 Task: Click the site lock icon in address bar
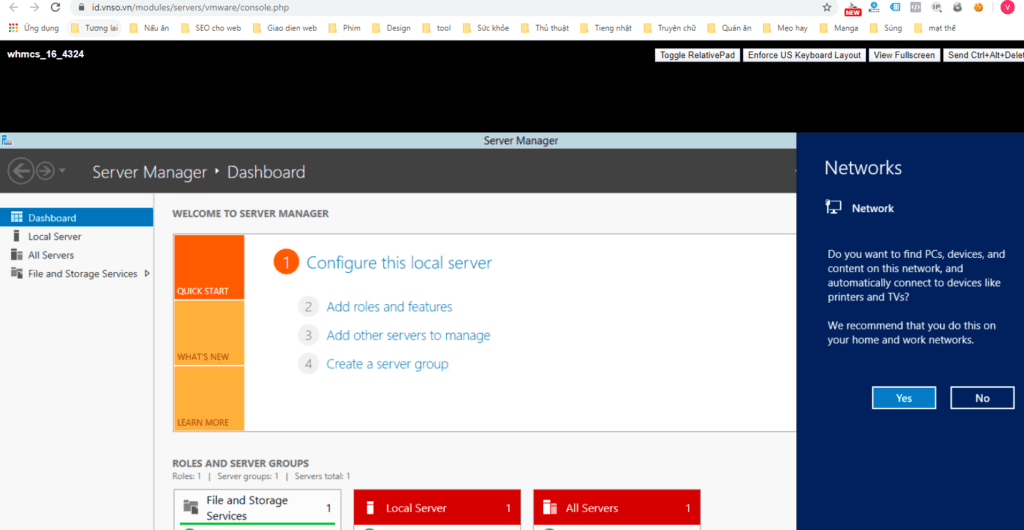point(81,8)
